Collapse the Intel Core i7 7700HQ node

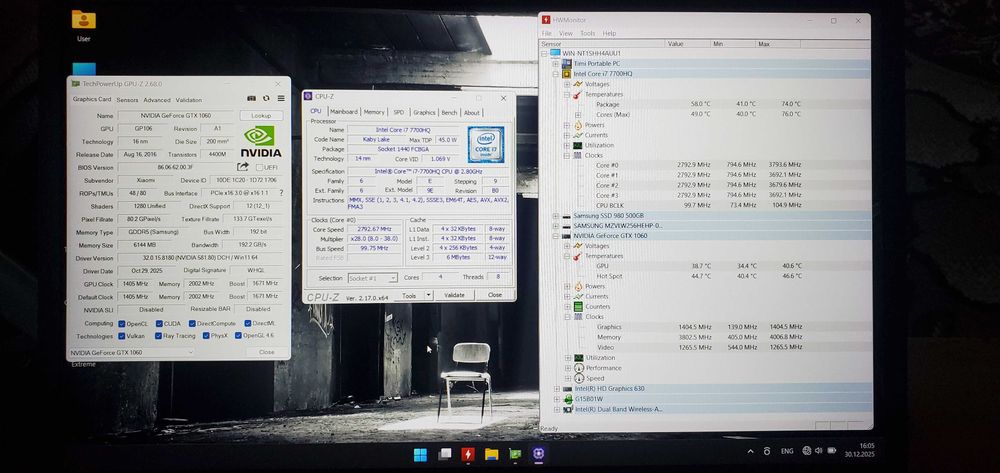(x=555, y=74)
